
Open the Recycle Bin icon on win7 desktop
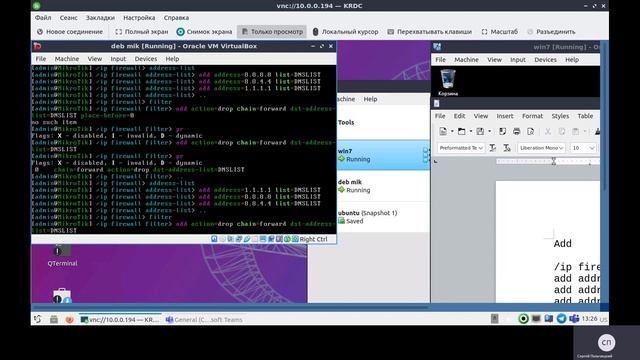coord(448,82)
